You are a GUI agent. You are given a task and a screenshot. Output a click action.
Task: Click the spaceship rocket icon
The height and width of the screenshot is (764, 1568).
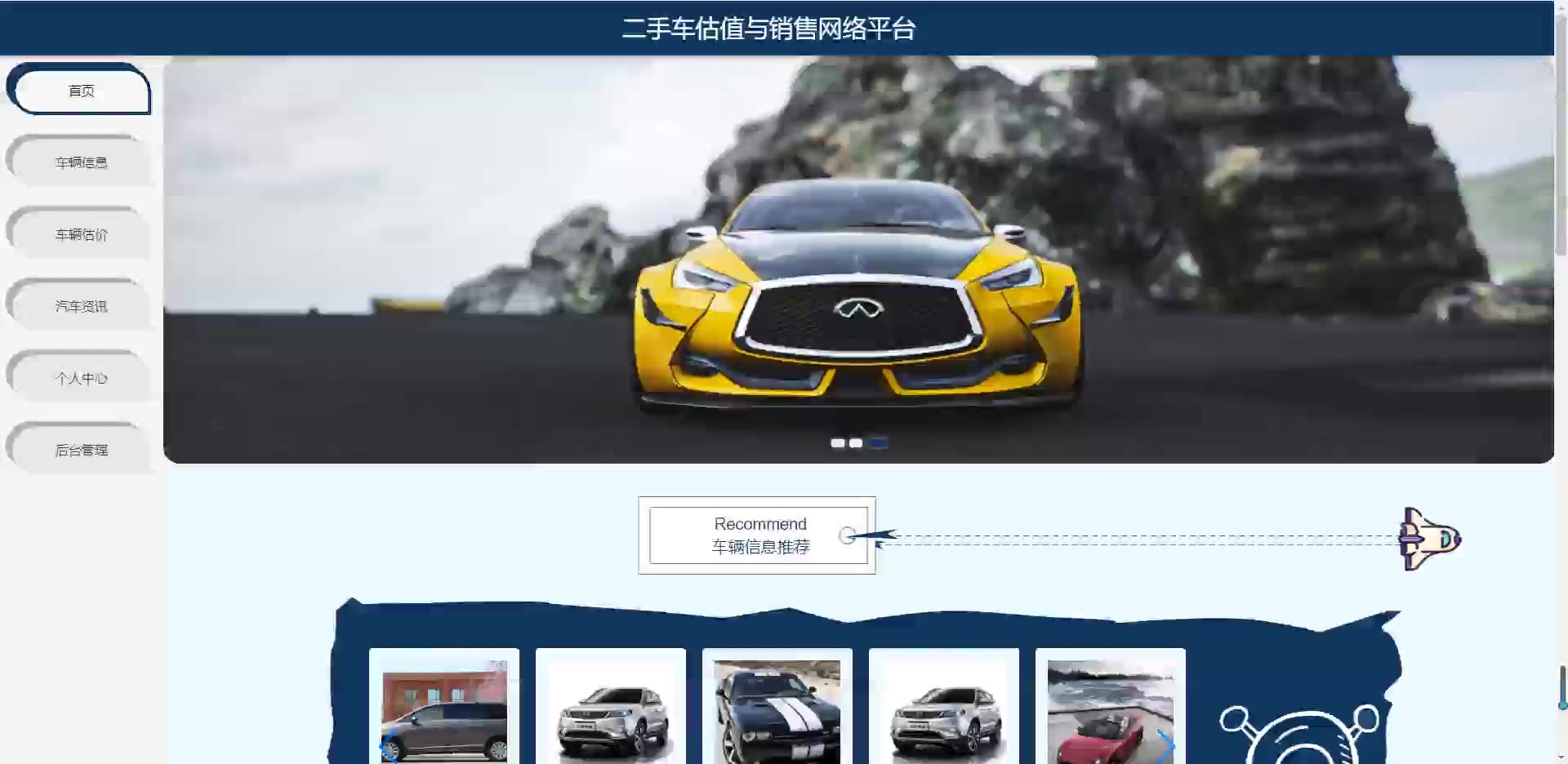click(x=1429, y=539)
